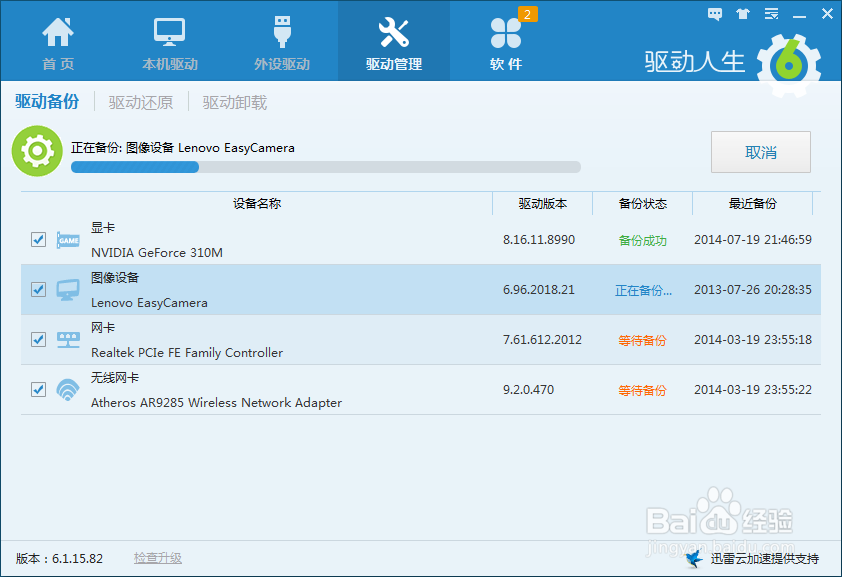Uncheck the Atheros AR9285 checkbox

tap(38, 389)
